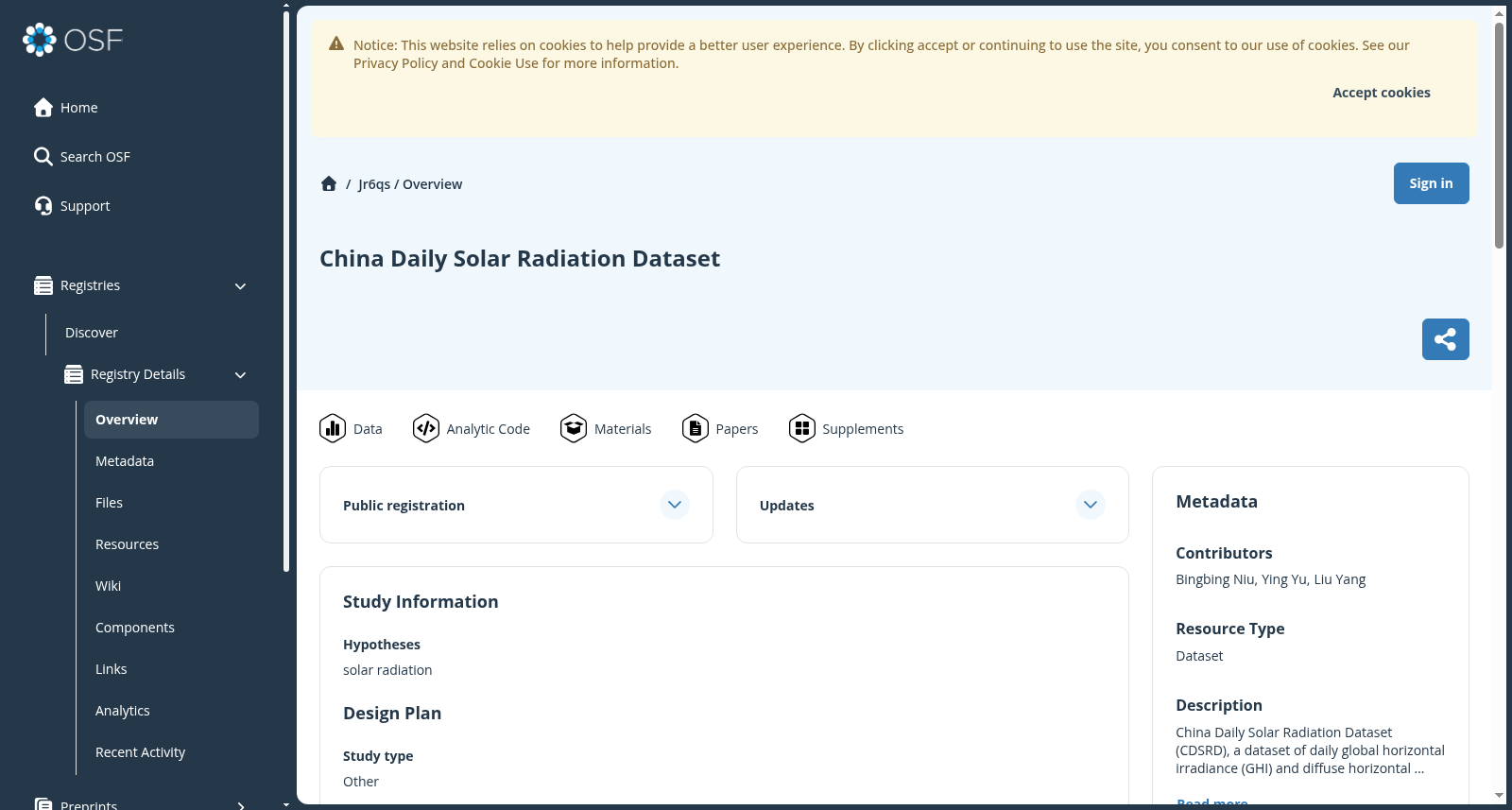1512x810 pixels.
Task: Click the Analytic Code badge icon
Action: pyautogui.click(x=426, y=428)
